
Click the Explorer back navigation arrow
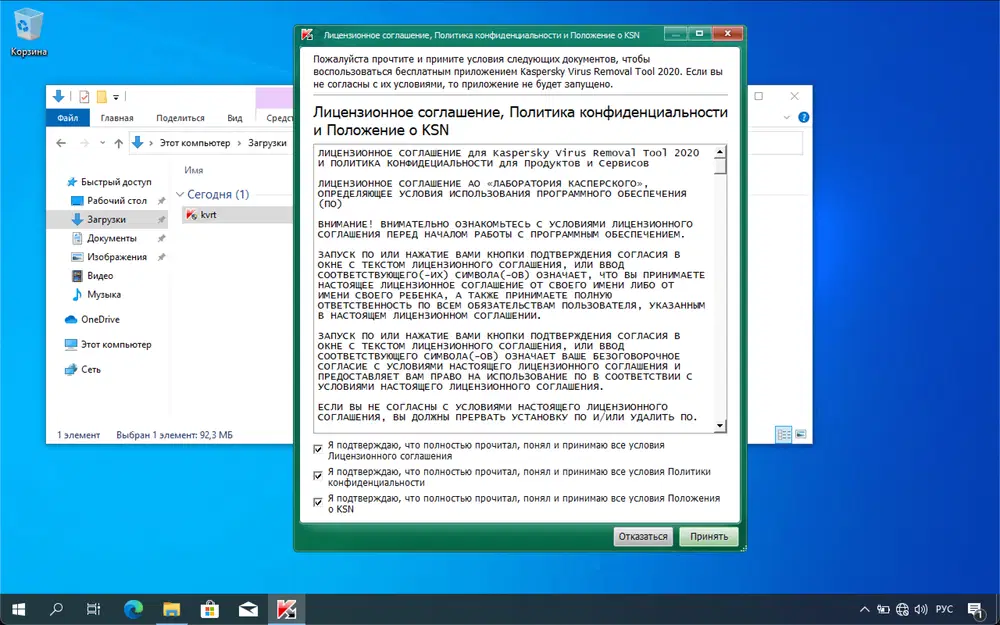61,143
